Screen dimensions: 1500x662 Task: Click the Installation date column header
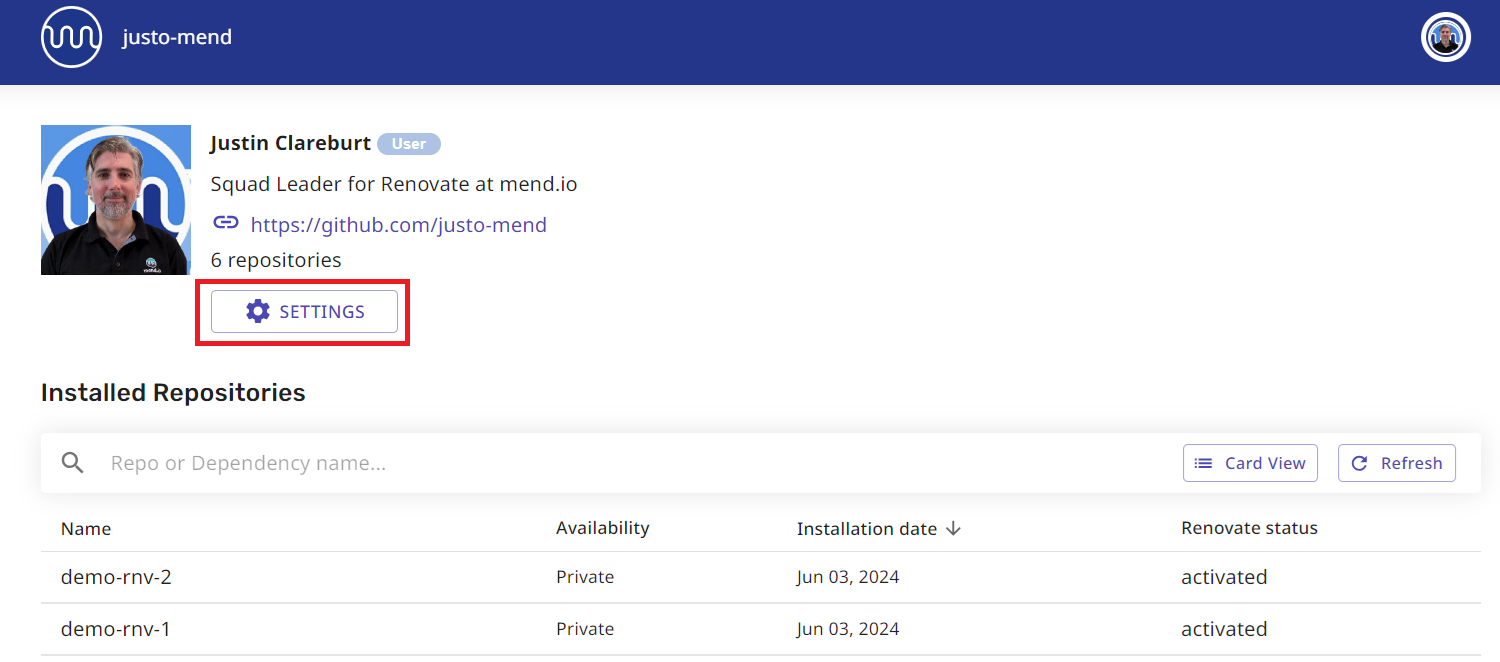[867, 528]
